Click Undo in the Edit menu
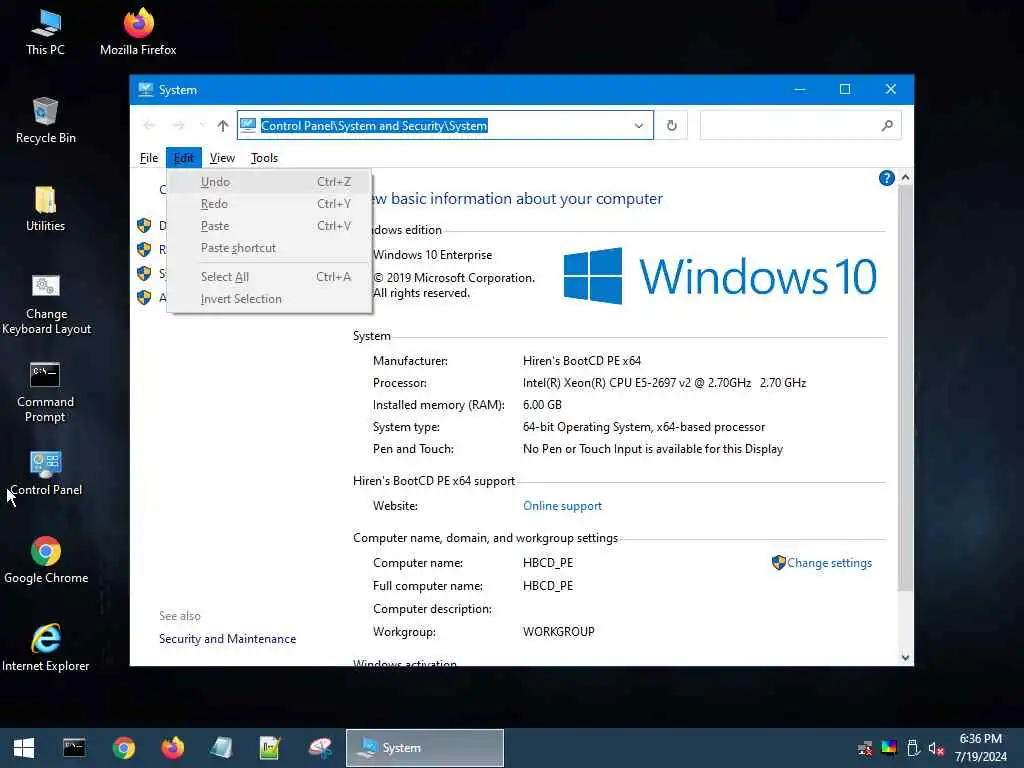The width and height of the screenshot is (1024, 768). pos(270,182)
